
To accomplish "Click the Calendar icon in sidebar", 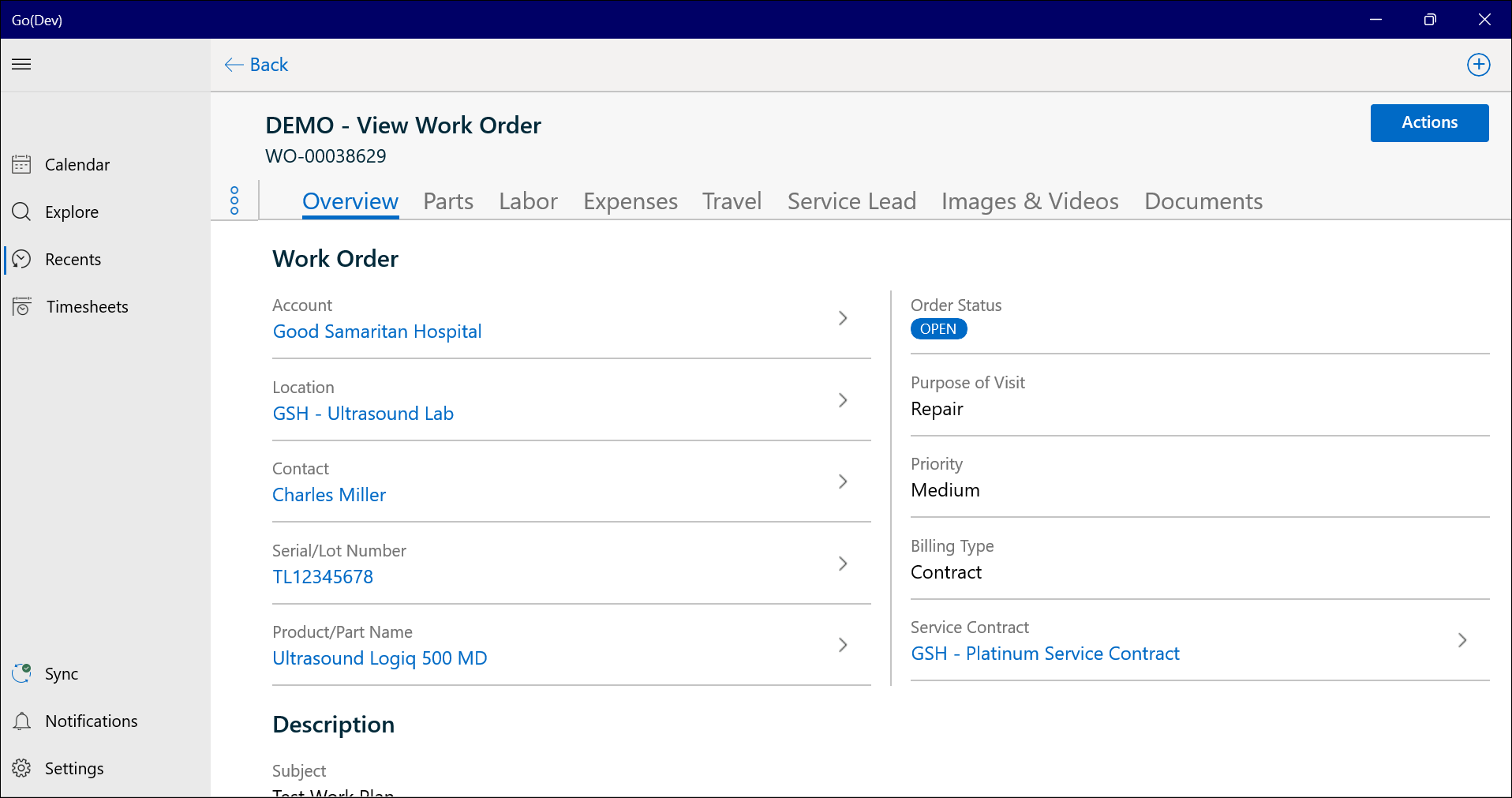I will [x=21, y=164].
